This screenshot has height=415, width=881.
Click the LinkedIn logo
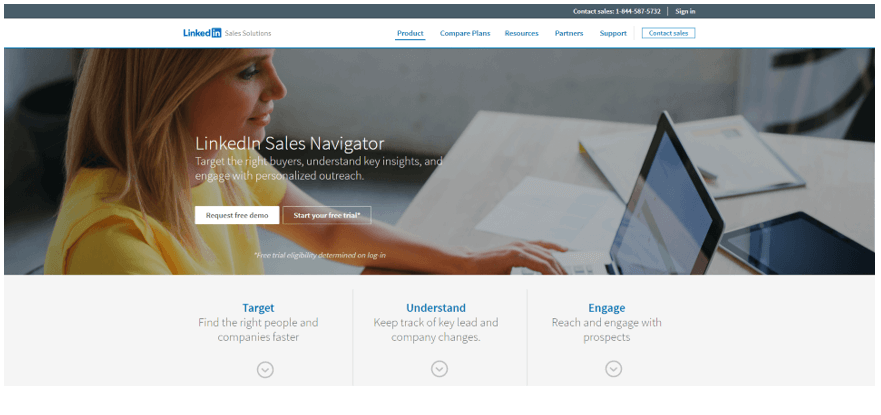202,33
